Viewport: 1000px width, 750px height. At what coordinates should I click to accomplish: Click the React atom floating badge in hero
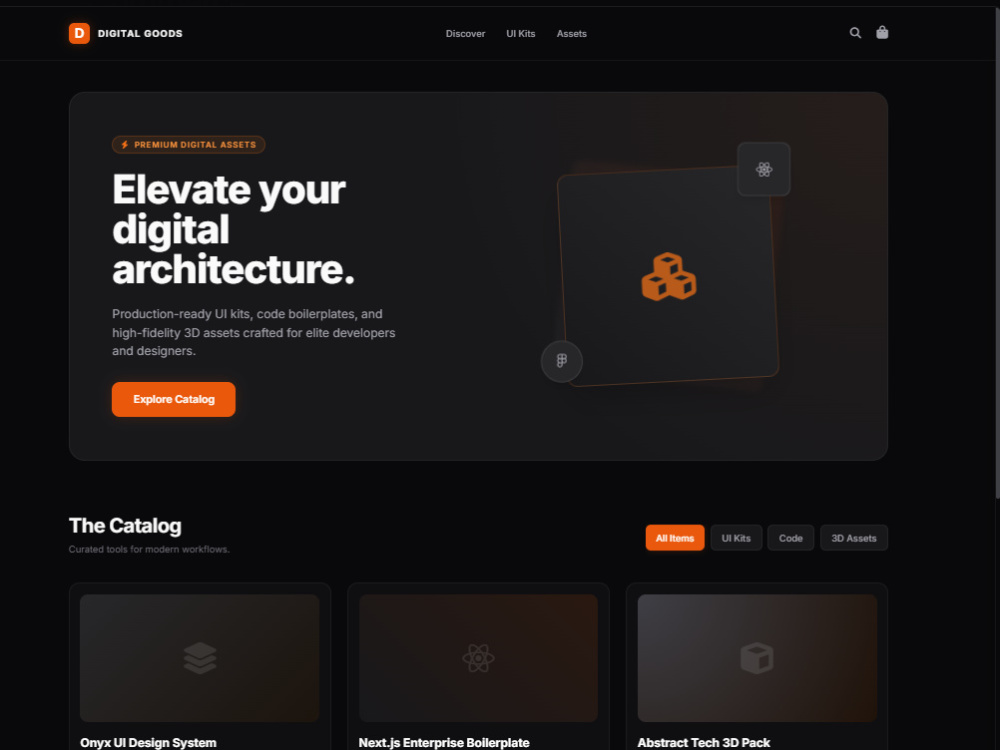(x=764, y=169)
